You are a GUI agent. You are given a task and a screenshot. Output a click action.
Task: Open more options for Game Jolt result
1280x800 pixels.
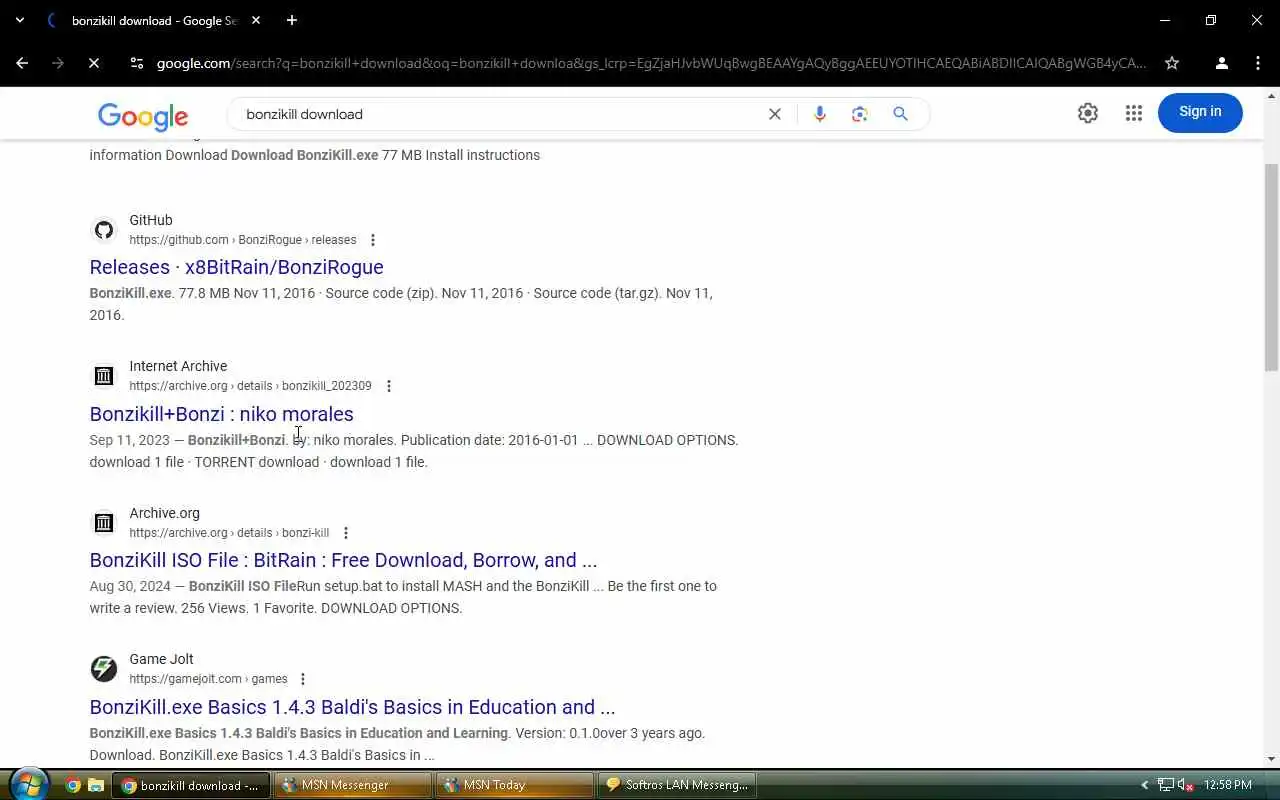click(303, 679)
